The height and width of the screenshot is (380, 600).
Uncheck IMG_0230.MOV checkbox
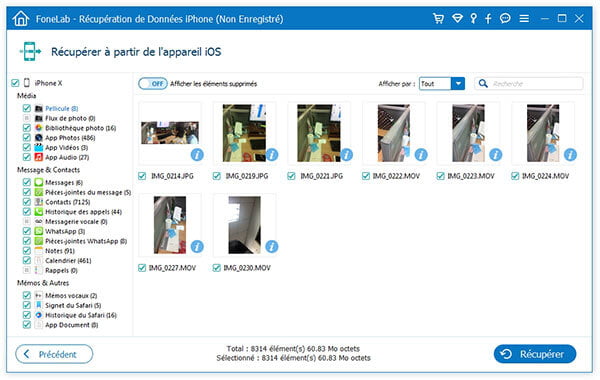pyautogui.click(x=217, y=267)
